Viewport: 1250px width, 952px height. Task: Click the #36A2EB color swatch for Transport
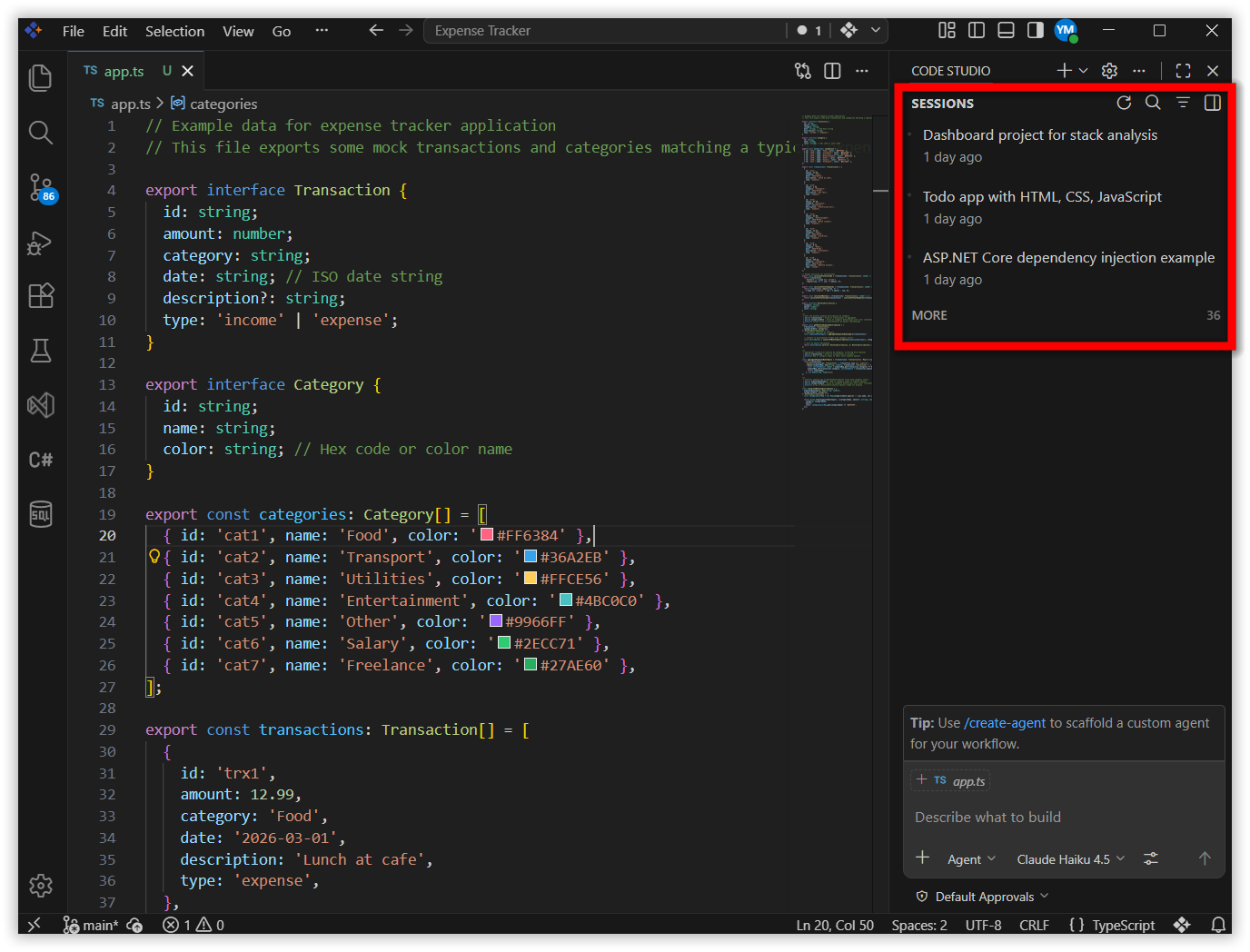click(531, 557)
